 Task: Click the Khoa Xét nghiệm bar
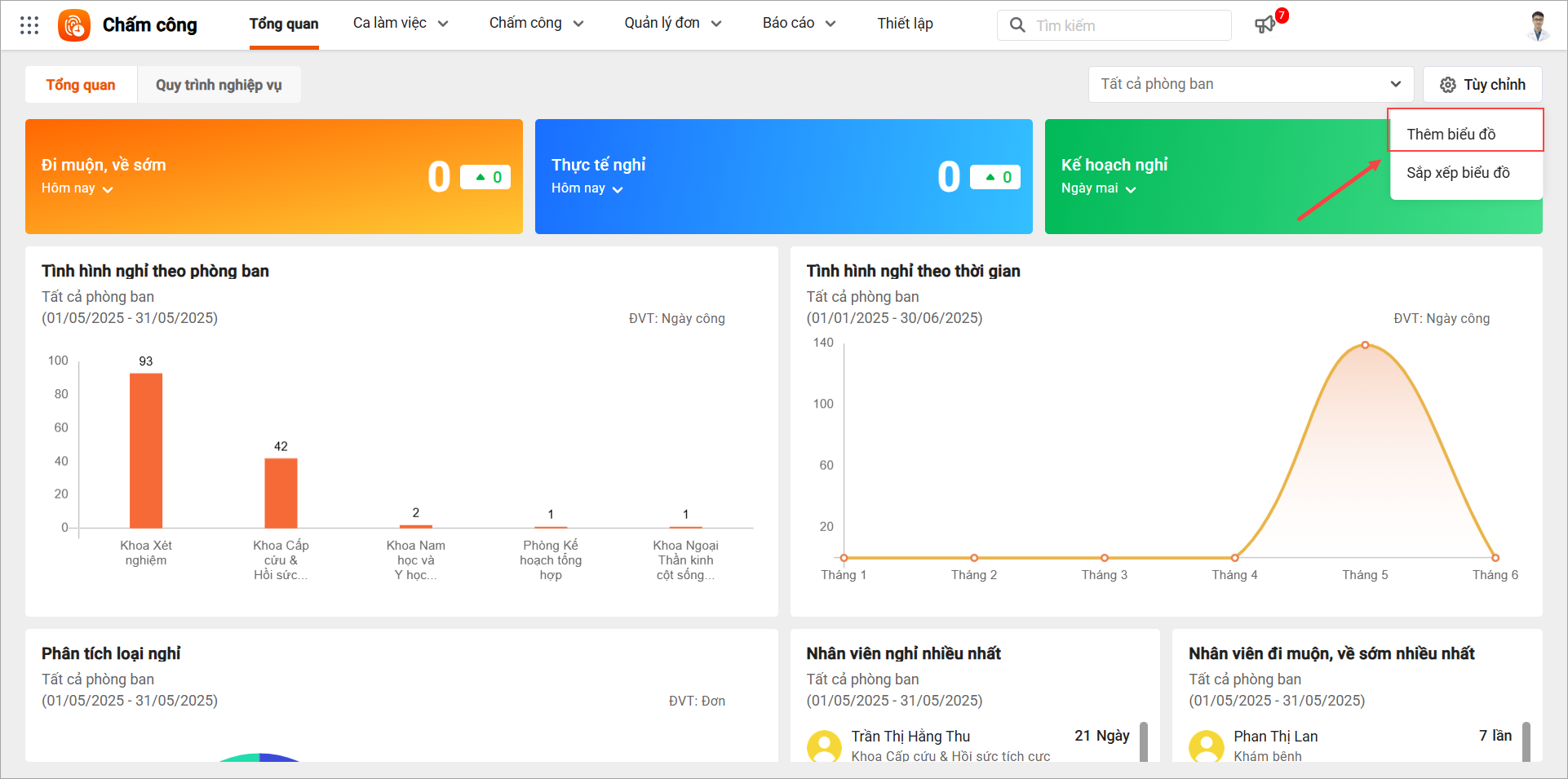pos(146,450)
